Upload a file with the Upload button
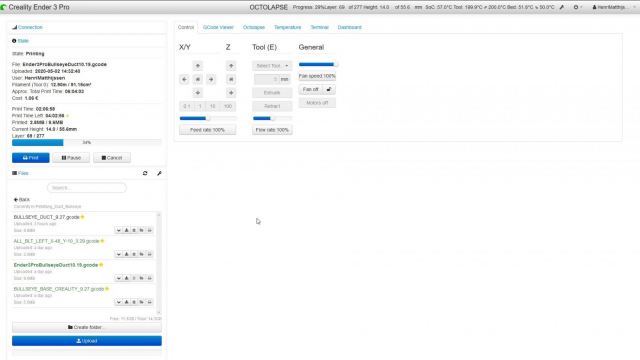The width and height of the screenshot is (640, 360). (87, 341)
